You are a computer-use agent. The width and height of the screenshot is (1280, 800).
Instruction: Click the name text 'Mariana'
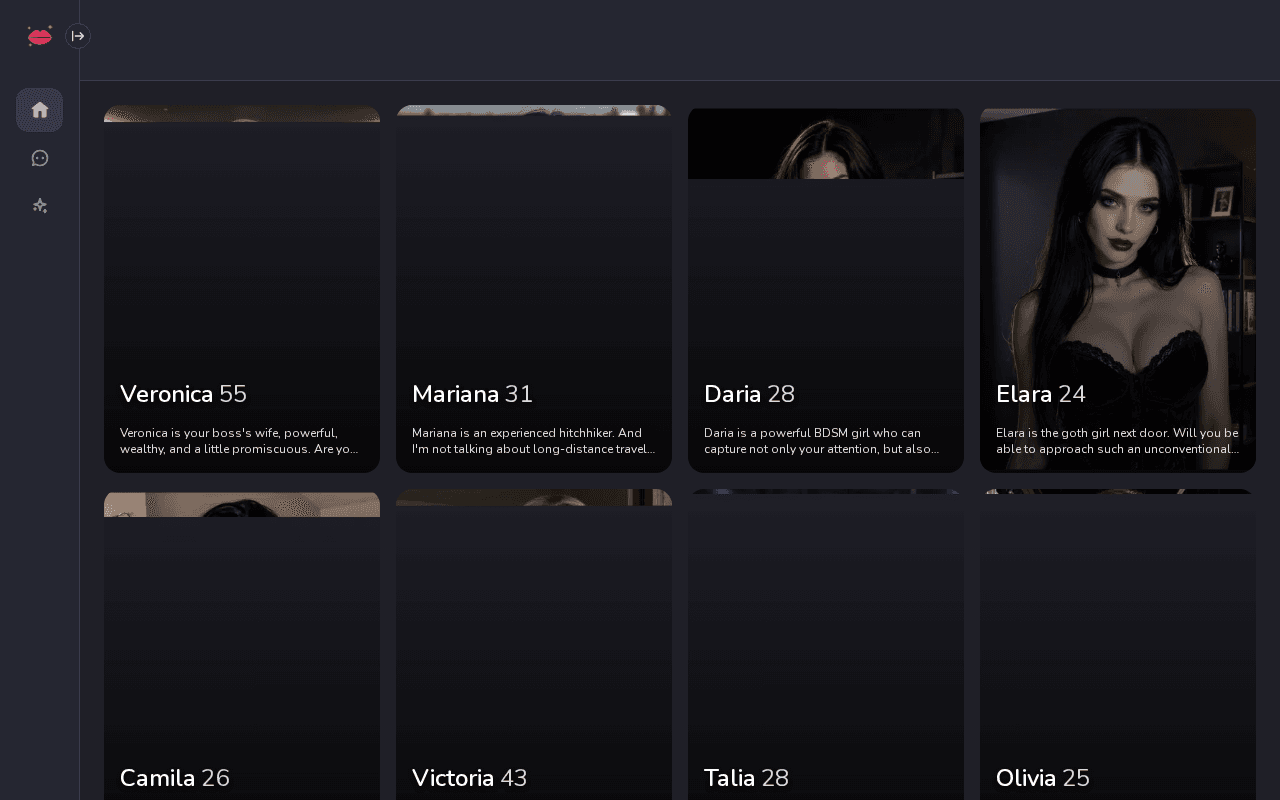coord(456,394)
